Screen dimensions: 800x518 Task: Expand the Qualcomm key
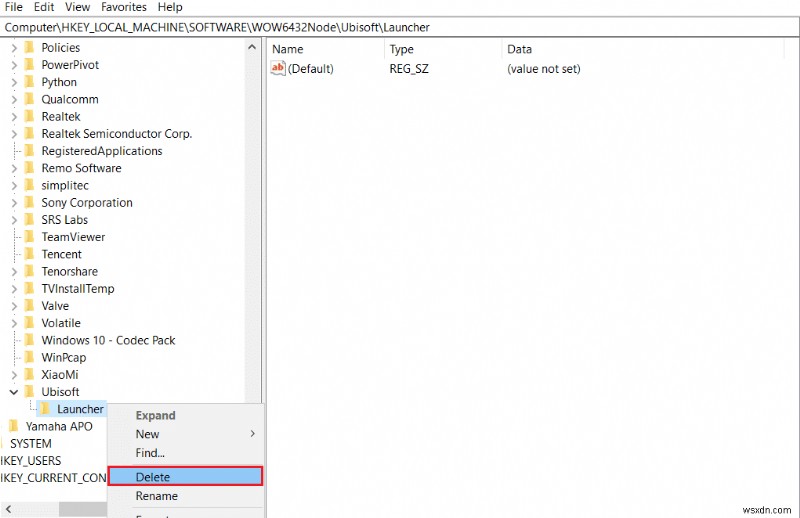(x=14, y=100)
